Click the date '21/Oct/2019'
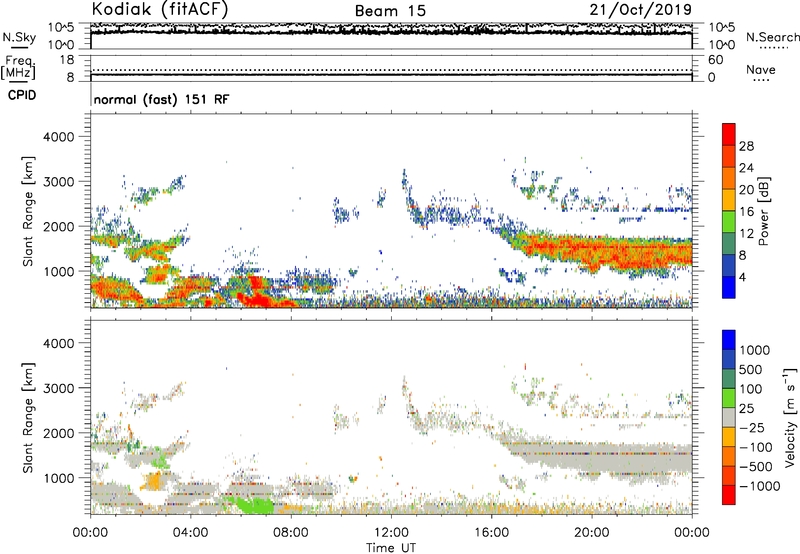 click(641, 10)
